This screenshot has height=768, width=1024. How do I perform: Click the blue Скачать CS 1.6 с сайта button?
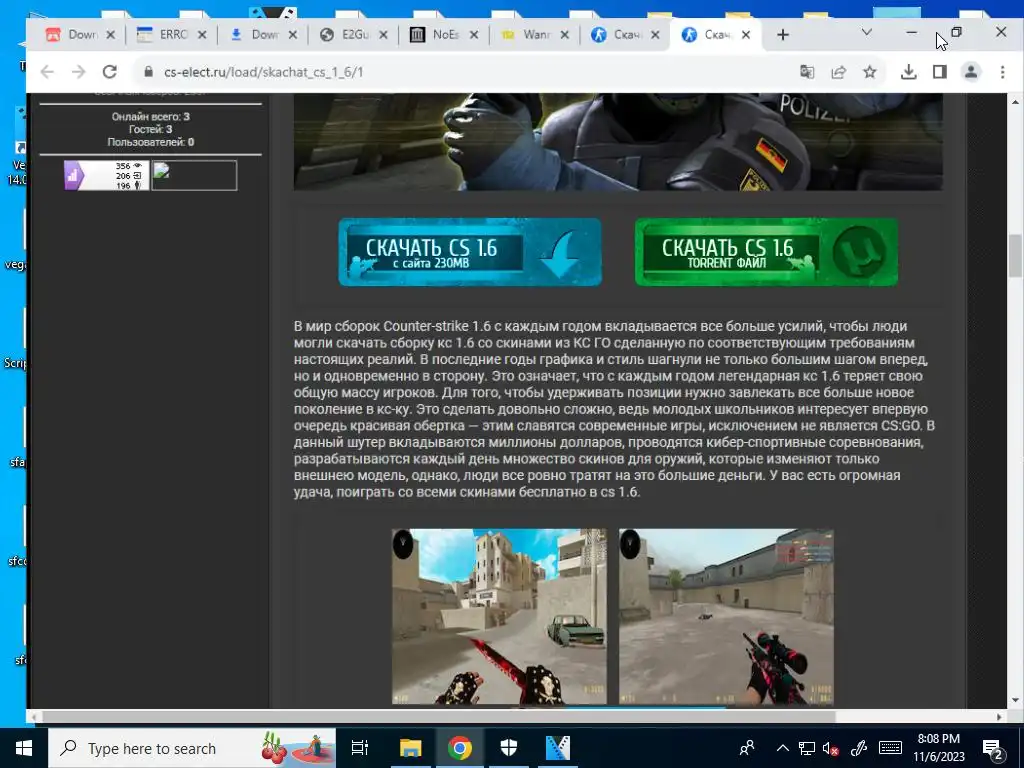point(470,251)
